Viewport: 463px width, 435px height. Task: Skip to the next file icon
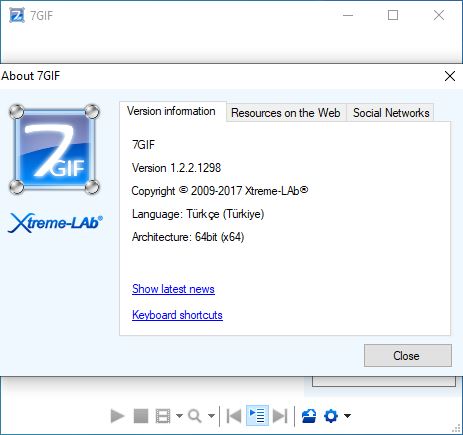click(x=280, y=416)
